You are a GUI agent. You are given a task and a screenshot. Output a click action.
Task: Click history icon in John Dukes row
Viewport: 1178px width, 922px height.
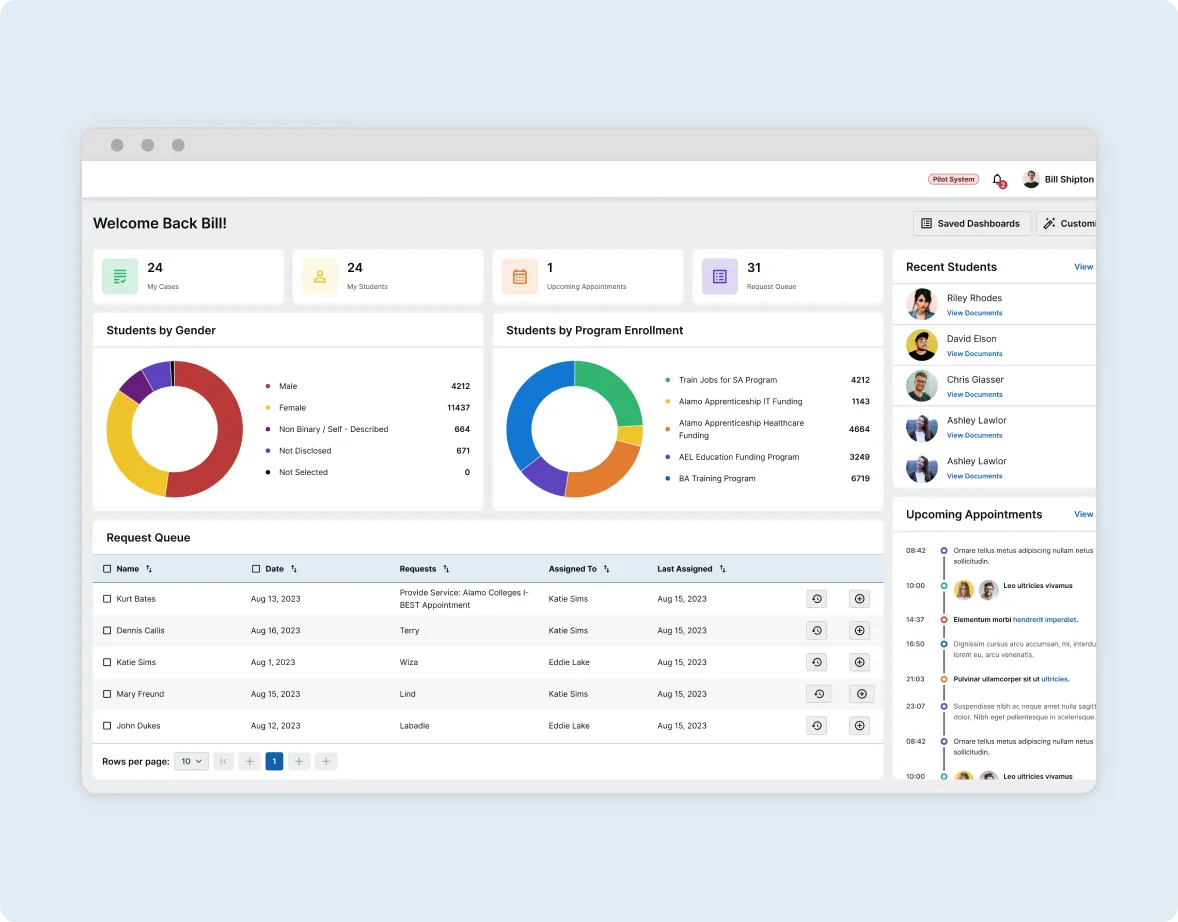click(817, 726)
